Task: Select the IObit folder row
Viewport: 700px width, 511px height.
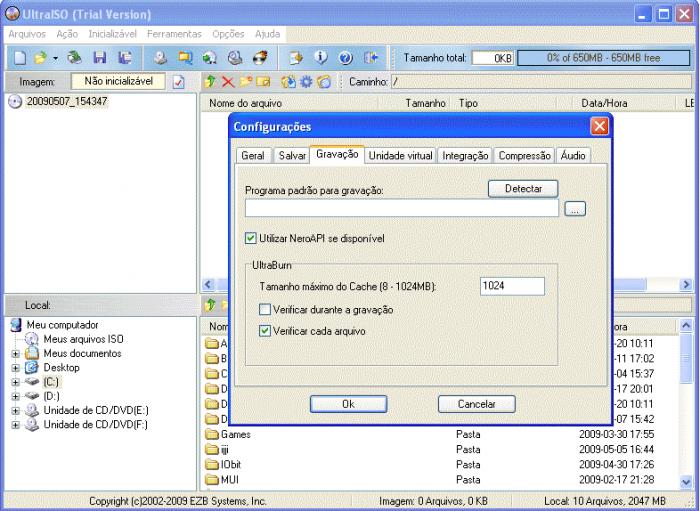Action: tap(440, 465)
